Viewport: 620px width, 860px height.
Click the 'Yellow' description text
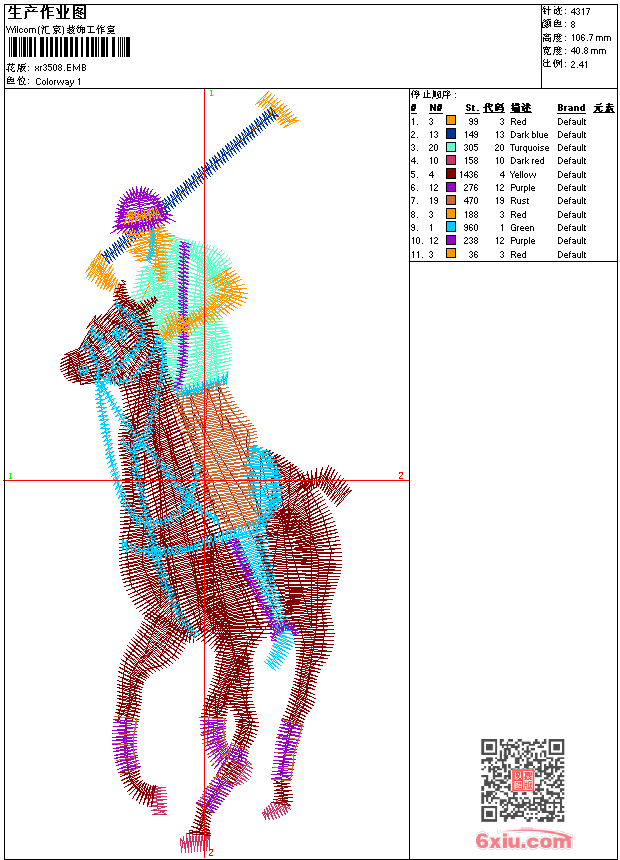[x=523, y=175]
